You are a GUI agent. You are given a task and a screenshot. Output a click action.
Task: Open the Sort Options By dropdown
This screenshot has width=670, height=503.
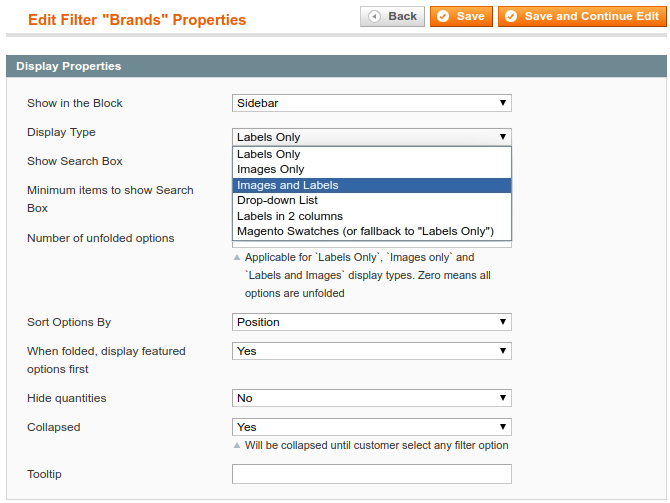(371, 322)
